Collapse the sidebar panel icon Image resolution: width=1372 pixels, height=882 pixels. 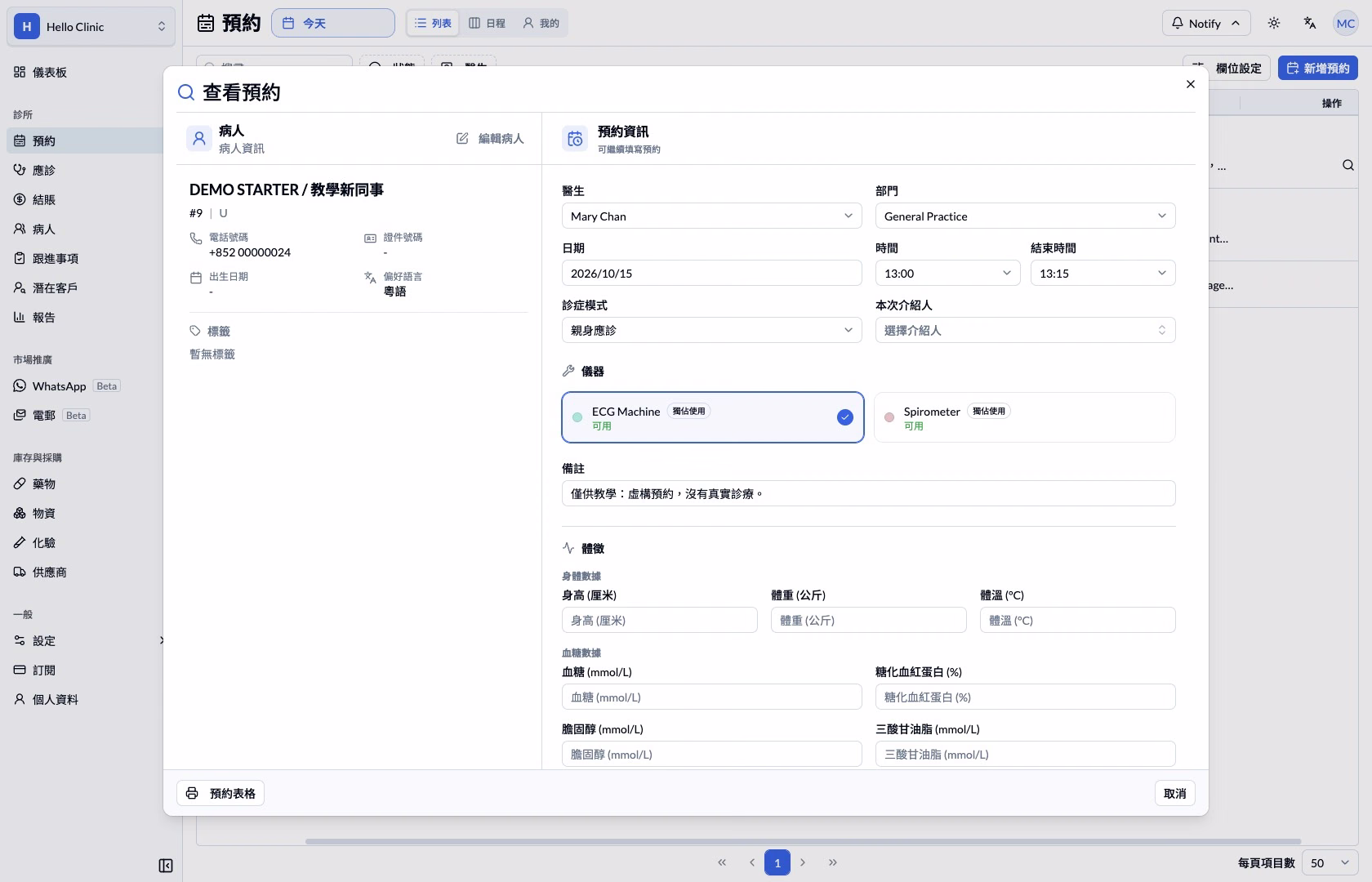166,866
